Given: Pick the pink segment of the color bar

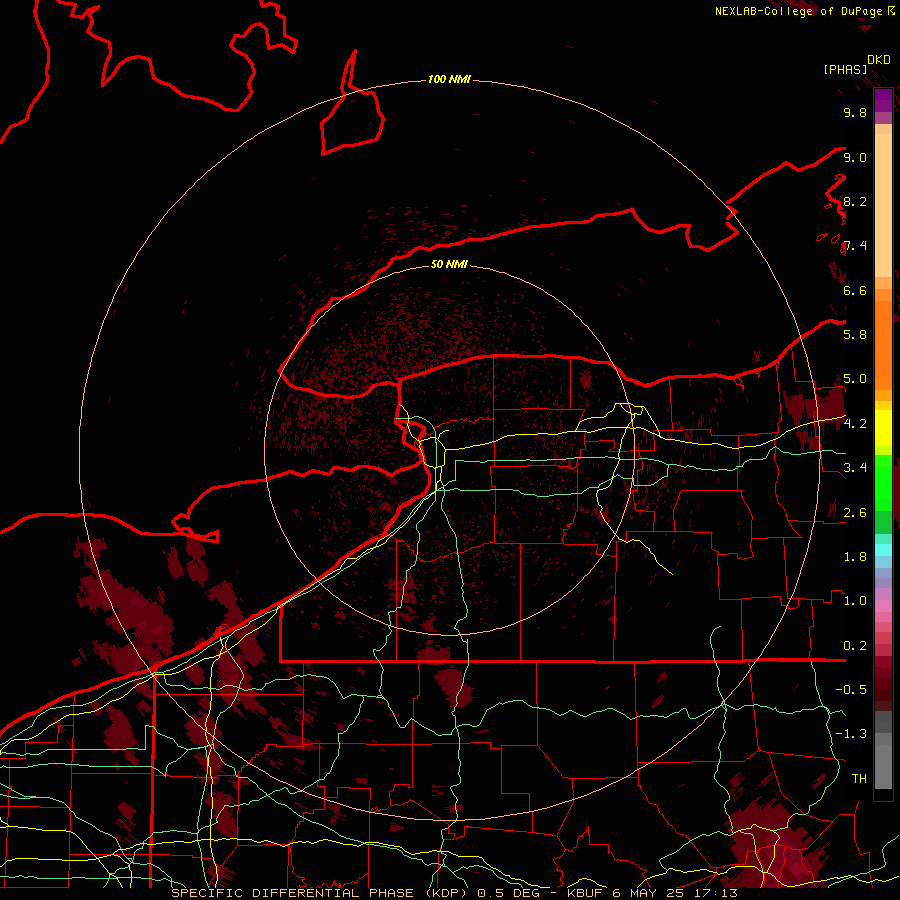Looking at the screenshot, I should pyautogui.click(x=883, y=606).
